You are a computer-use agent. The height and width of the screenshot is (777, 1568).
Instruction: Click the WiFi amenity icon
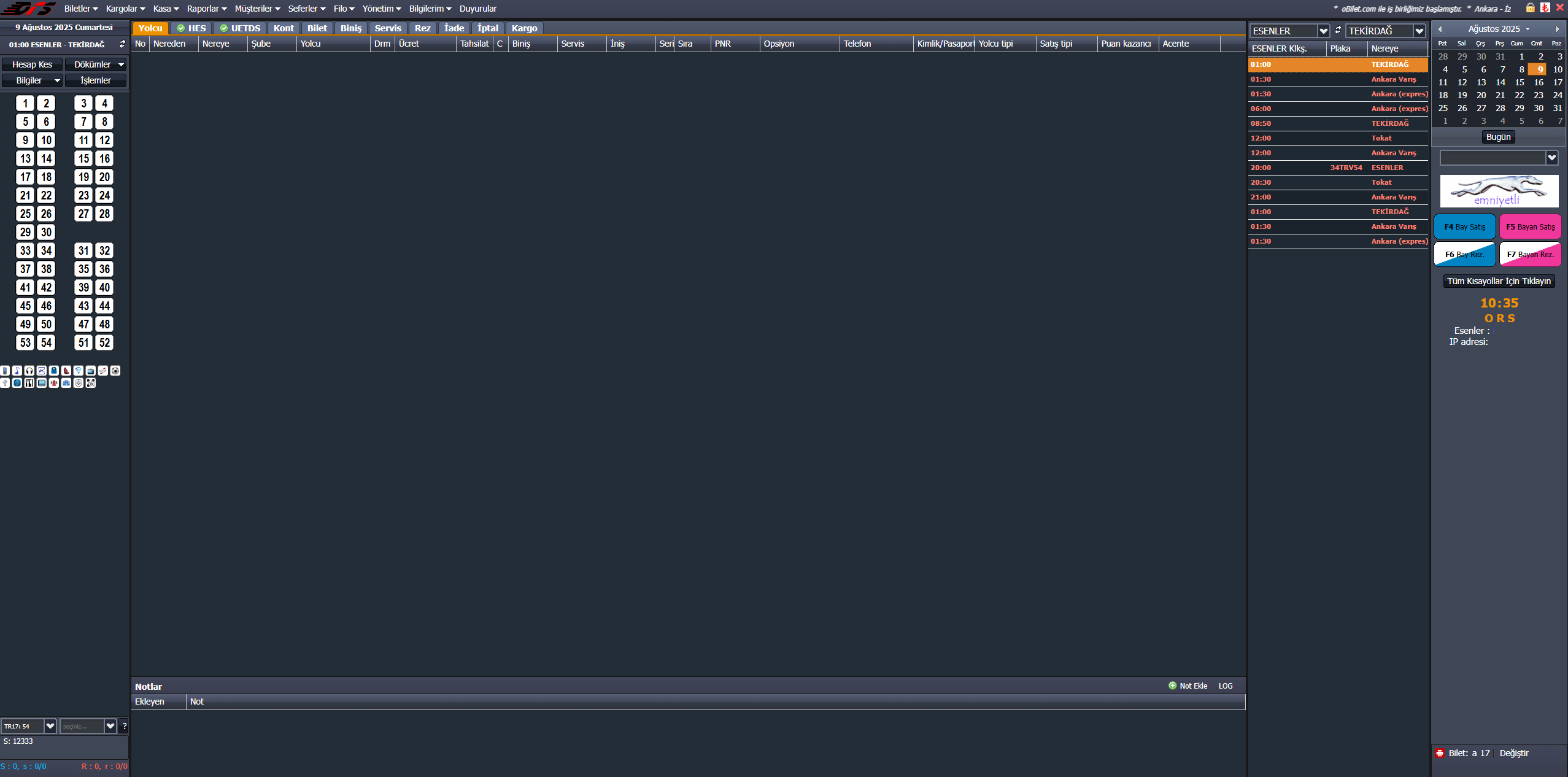[x=79, y=371]
